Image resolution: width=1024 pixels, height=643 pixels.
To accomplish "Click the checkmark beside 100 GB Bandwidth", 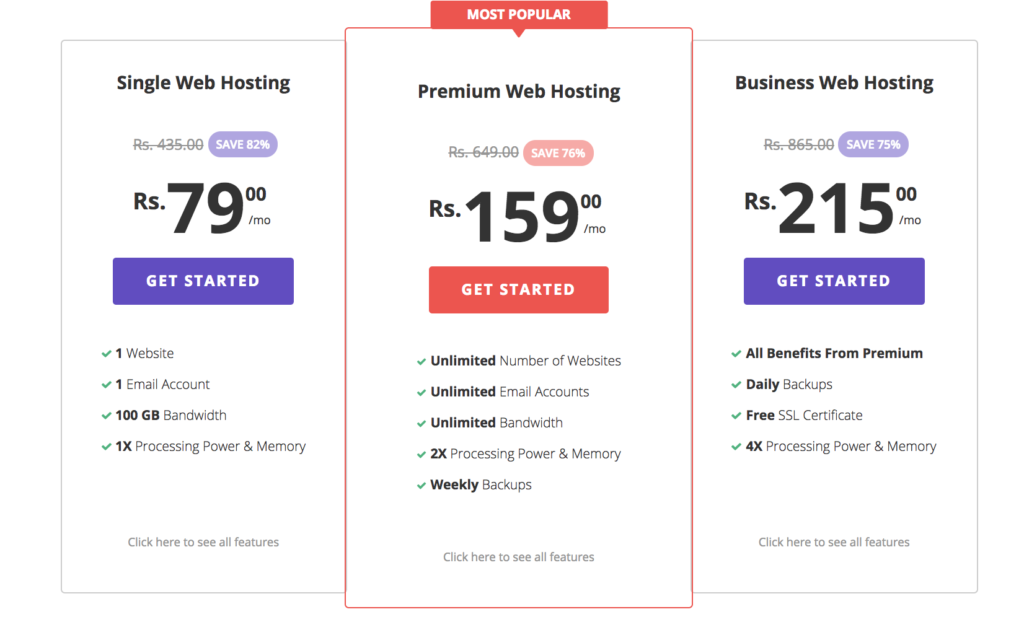I will coord(106,416).
